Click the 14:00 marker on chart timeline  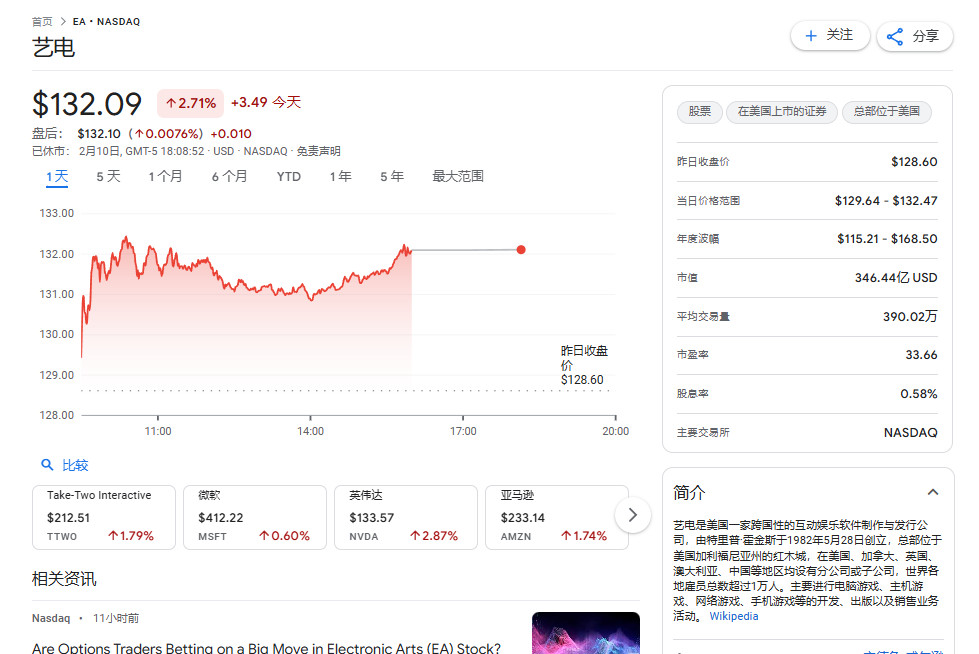tap(310, 431)
